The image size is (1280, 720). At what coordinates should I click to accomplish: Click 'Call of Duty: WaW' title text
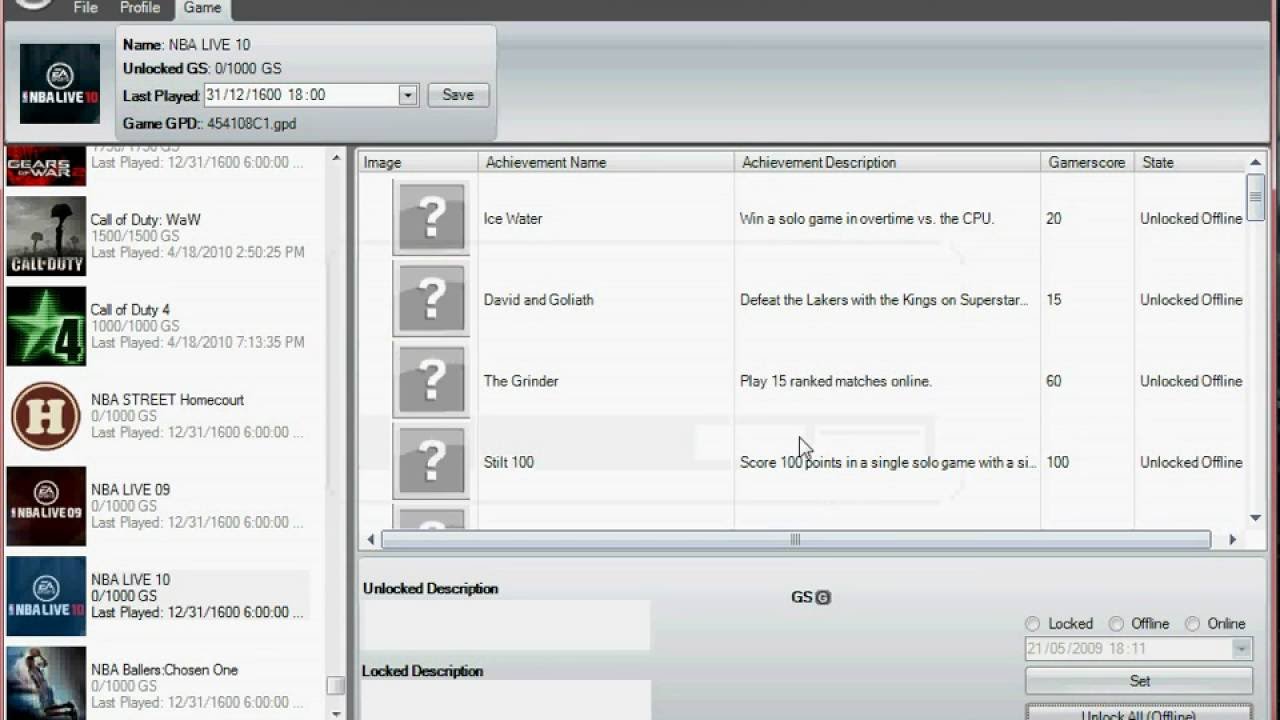(x=145, y=219)
